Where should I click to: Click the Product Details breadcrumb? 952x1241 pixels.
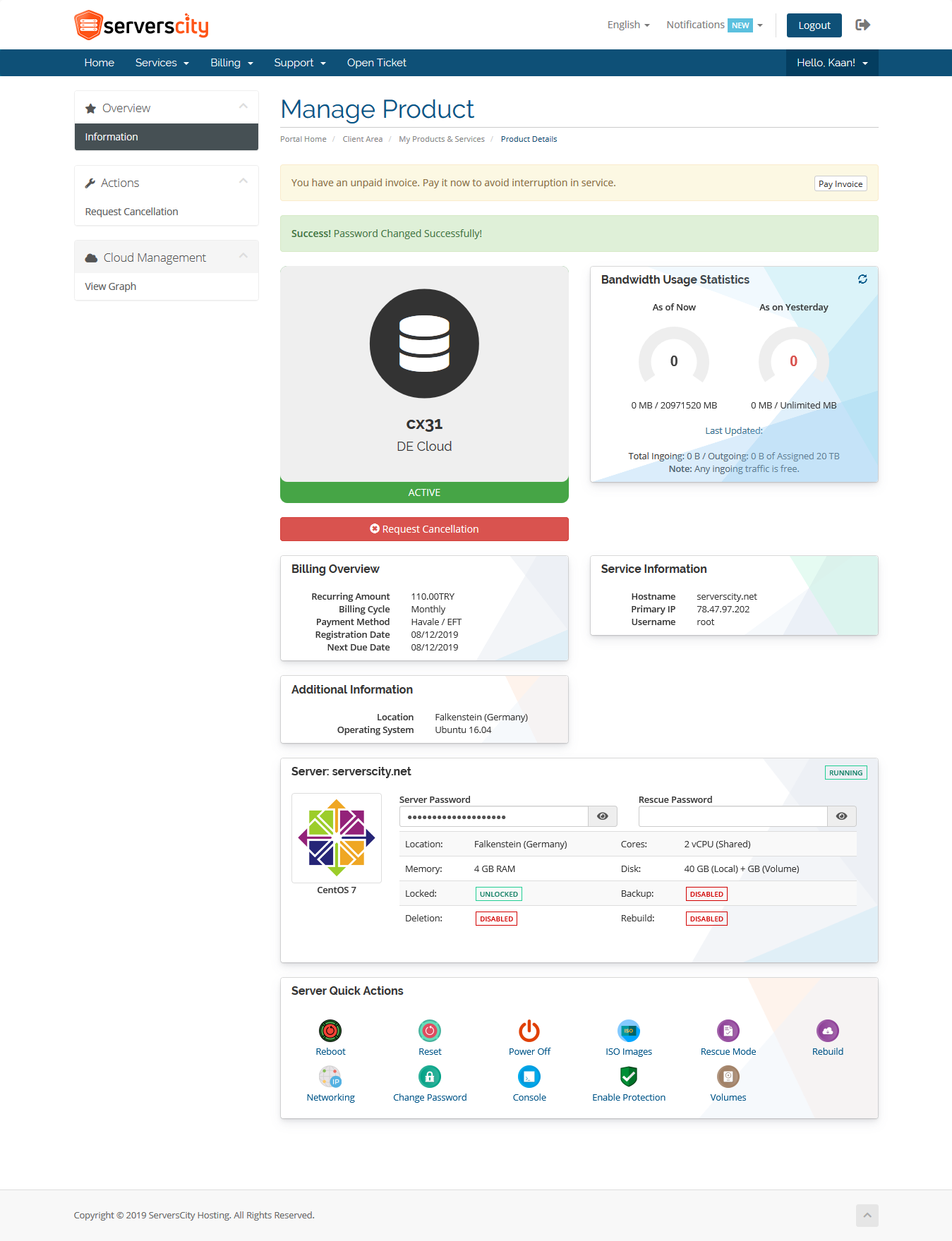(x=529, y=139)
